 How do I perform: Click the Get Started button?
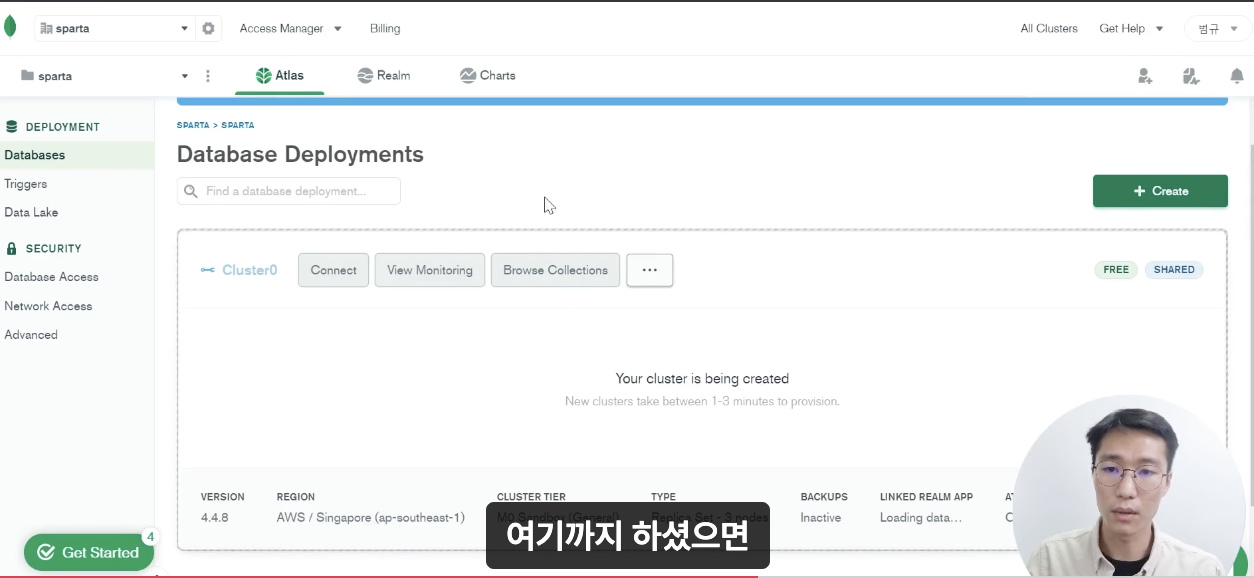tap(89, 552)
